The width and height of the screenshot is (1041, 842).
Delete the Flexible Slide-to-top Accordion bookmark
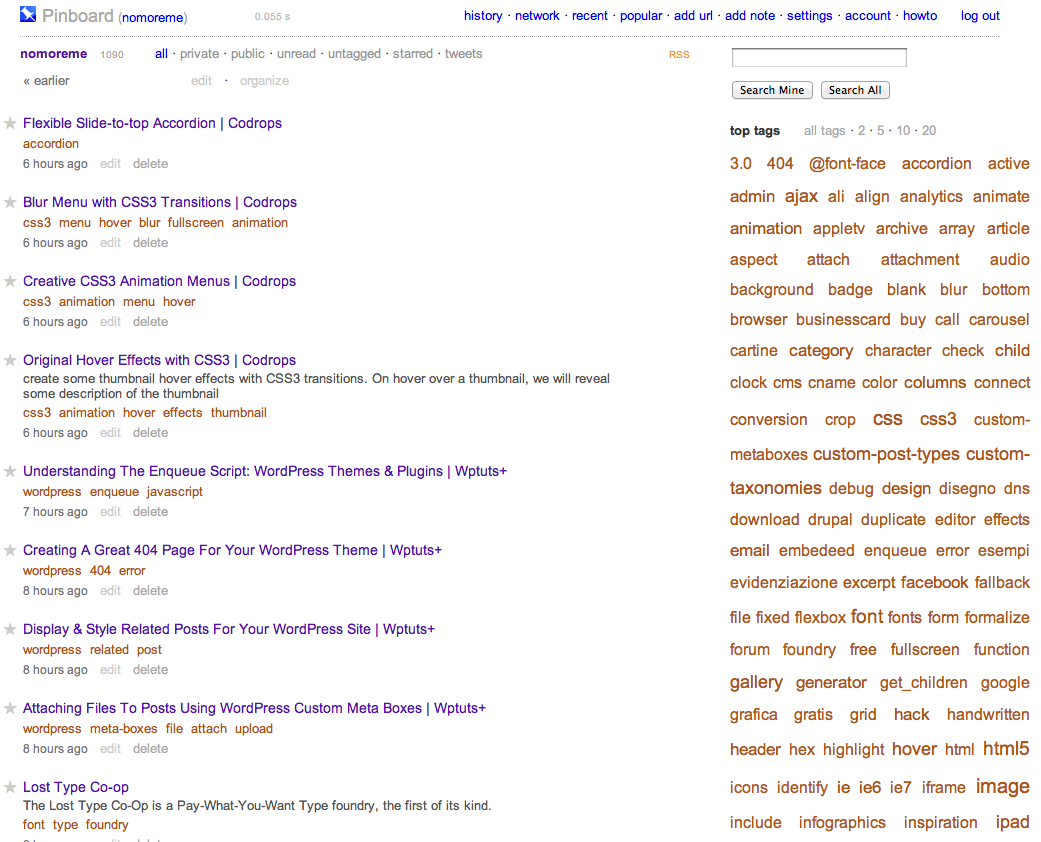click(x=150, y=164)
